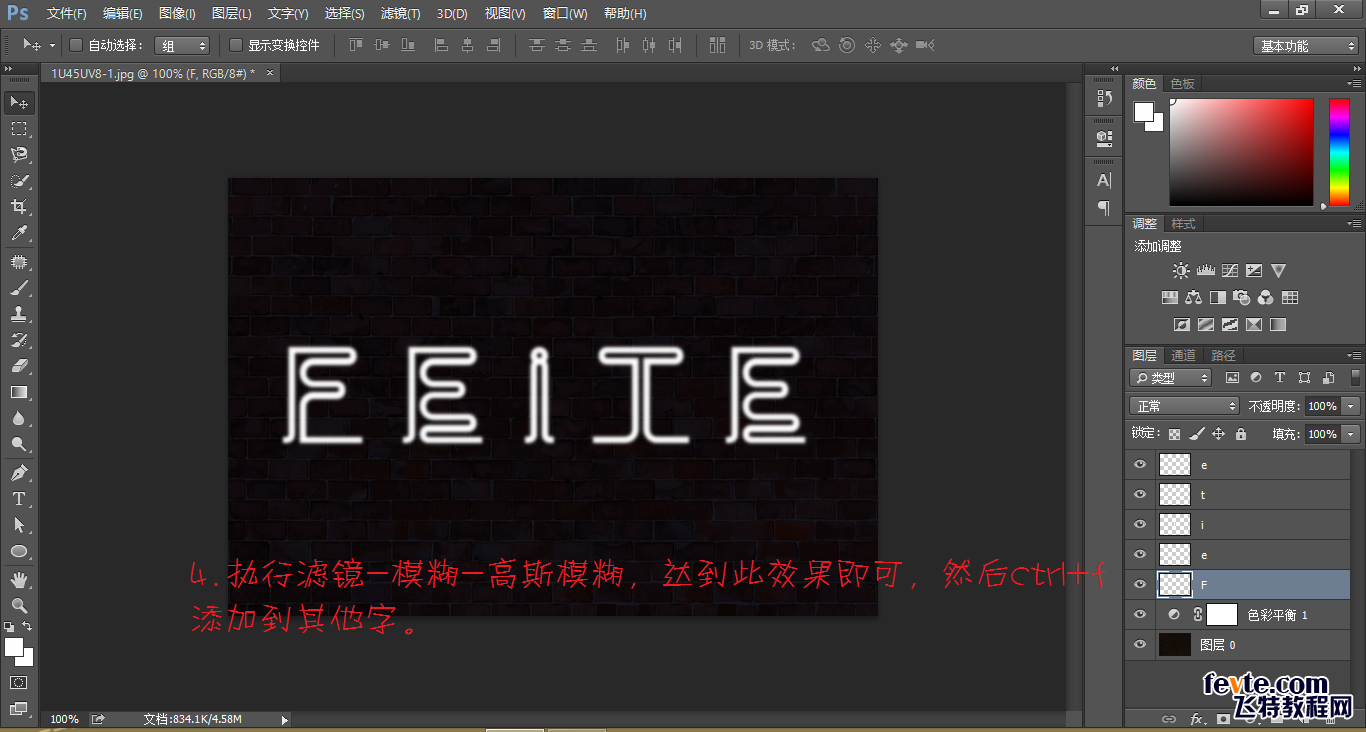Select the Move tool
1366x732 pixels.
tap(19, 103)
